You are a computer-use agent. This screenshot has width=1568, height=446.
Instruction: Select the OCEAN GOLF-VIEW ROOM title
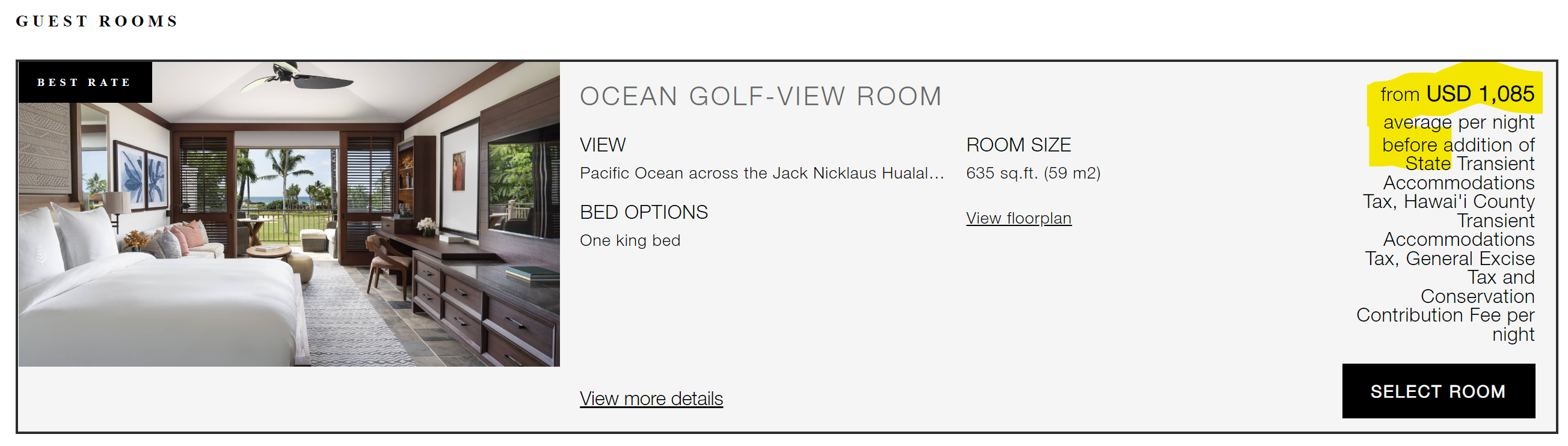(761, 96)
